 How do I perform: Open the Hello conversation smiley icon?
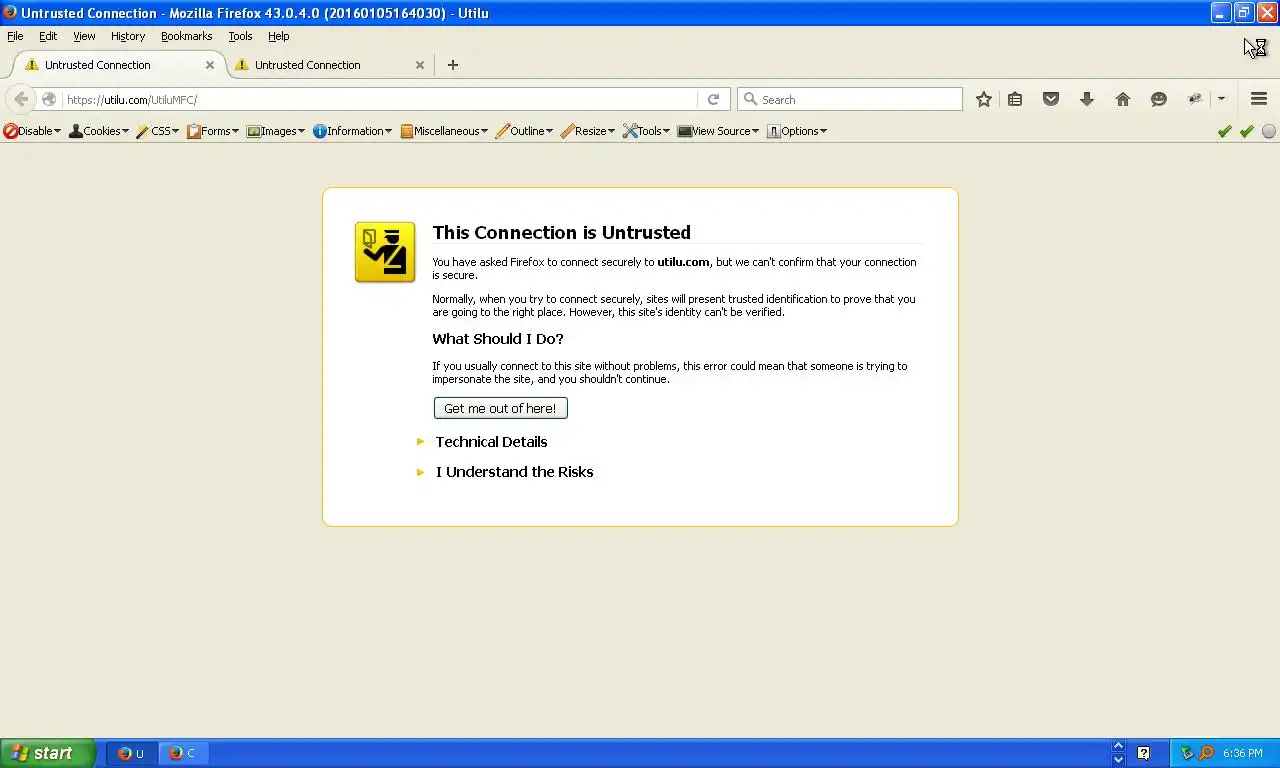pyautogui.click(x=1159, y=99)
